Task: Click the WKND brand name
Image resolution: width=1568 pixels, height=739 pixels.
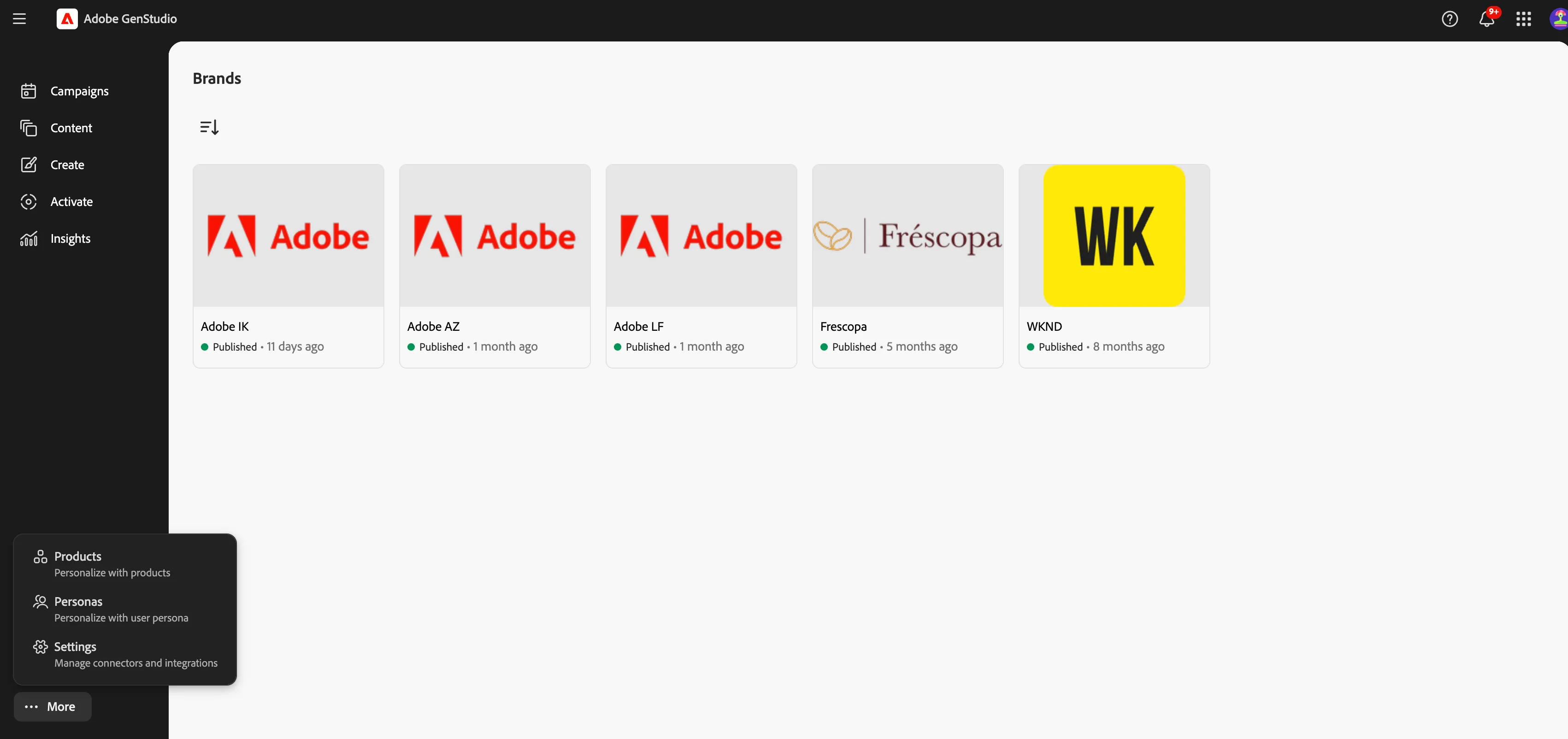Action: tap(1044, 327)
